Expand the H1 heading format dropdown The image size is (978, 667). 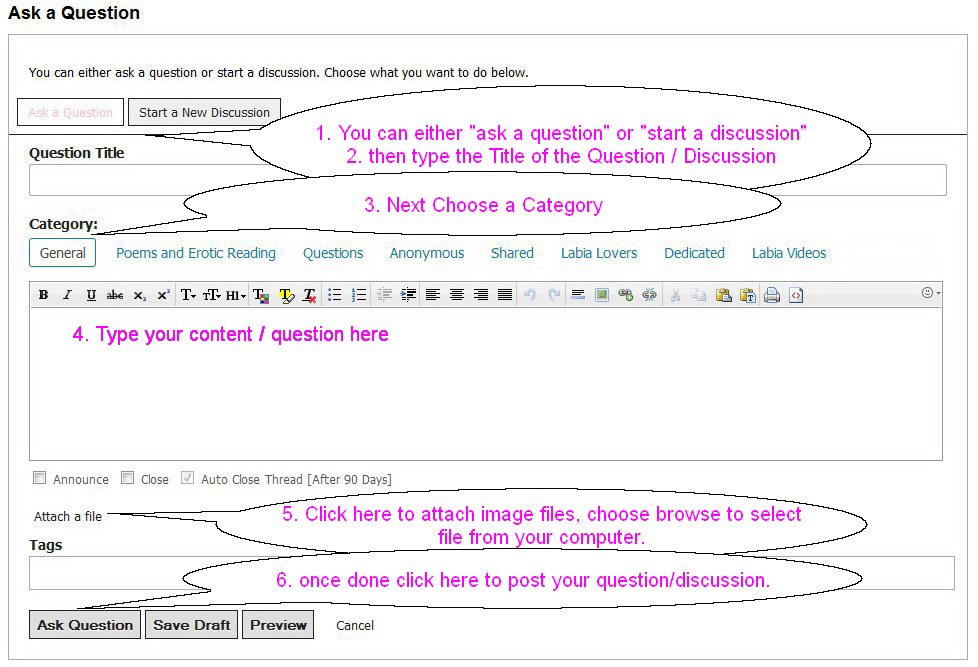[x=236, y=295]
